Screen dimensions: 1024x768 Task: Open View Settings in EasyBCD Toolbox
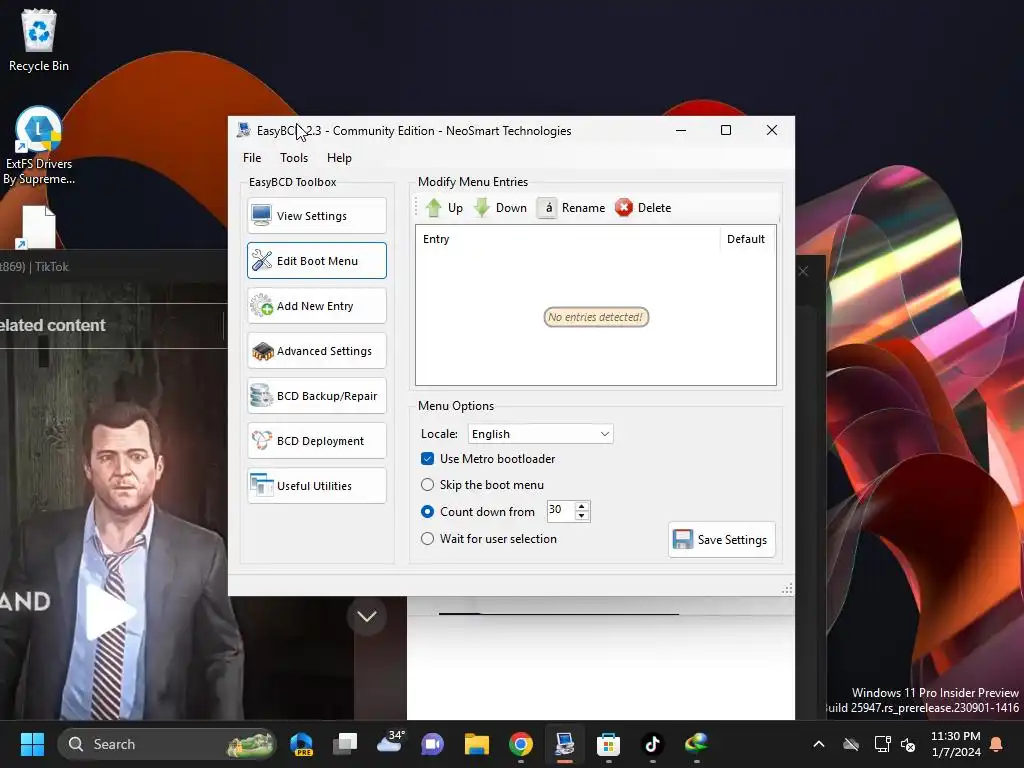(317, 216)
